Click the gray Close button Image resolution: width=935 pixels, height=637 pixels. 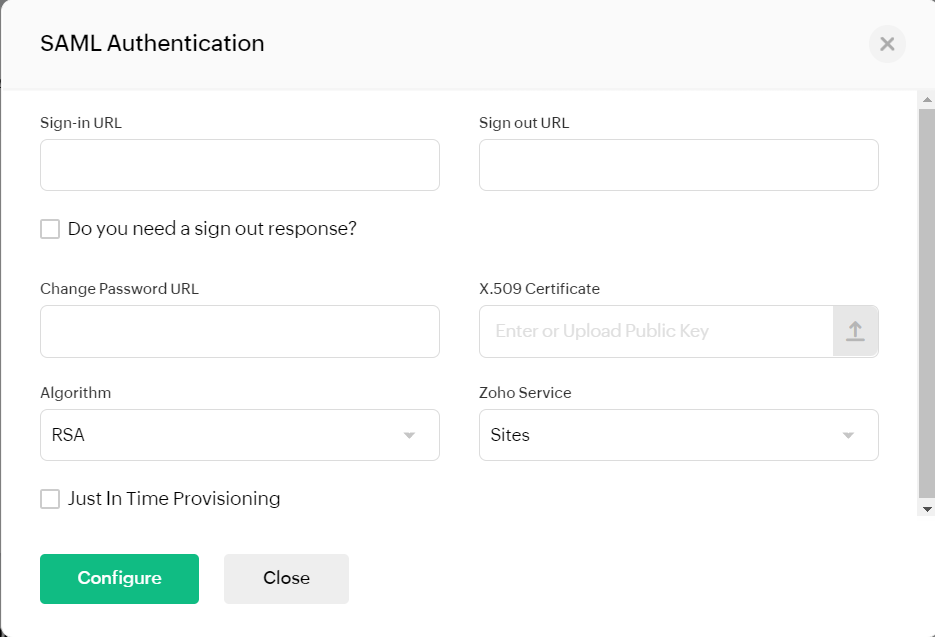(x=286, y=579)
